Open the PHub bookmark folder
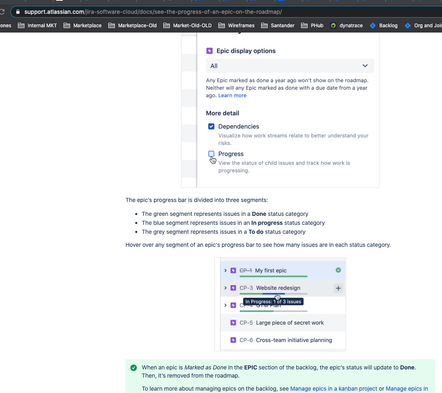442x393 pixels. [312, 25]
